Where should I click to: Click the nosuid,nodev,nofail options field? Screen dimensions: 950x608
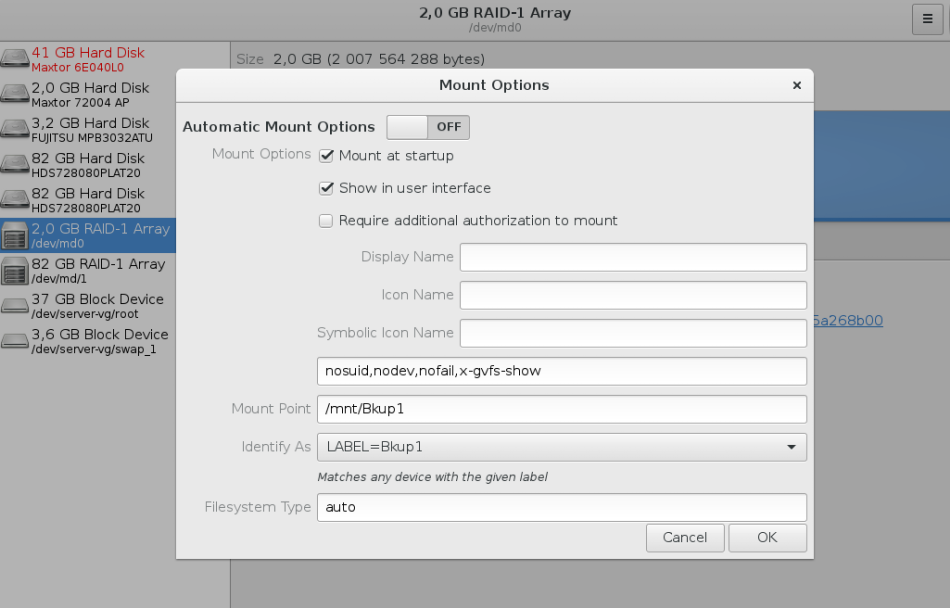pyautogui.click(x=562, y=371)
